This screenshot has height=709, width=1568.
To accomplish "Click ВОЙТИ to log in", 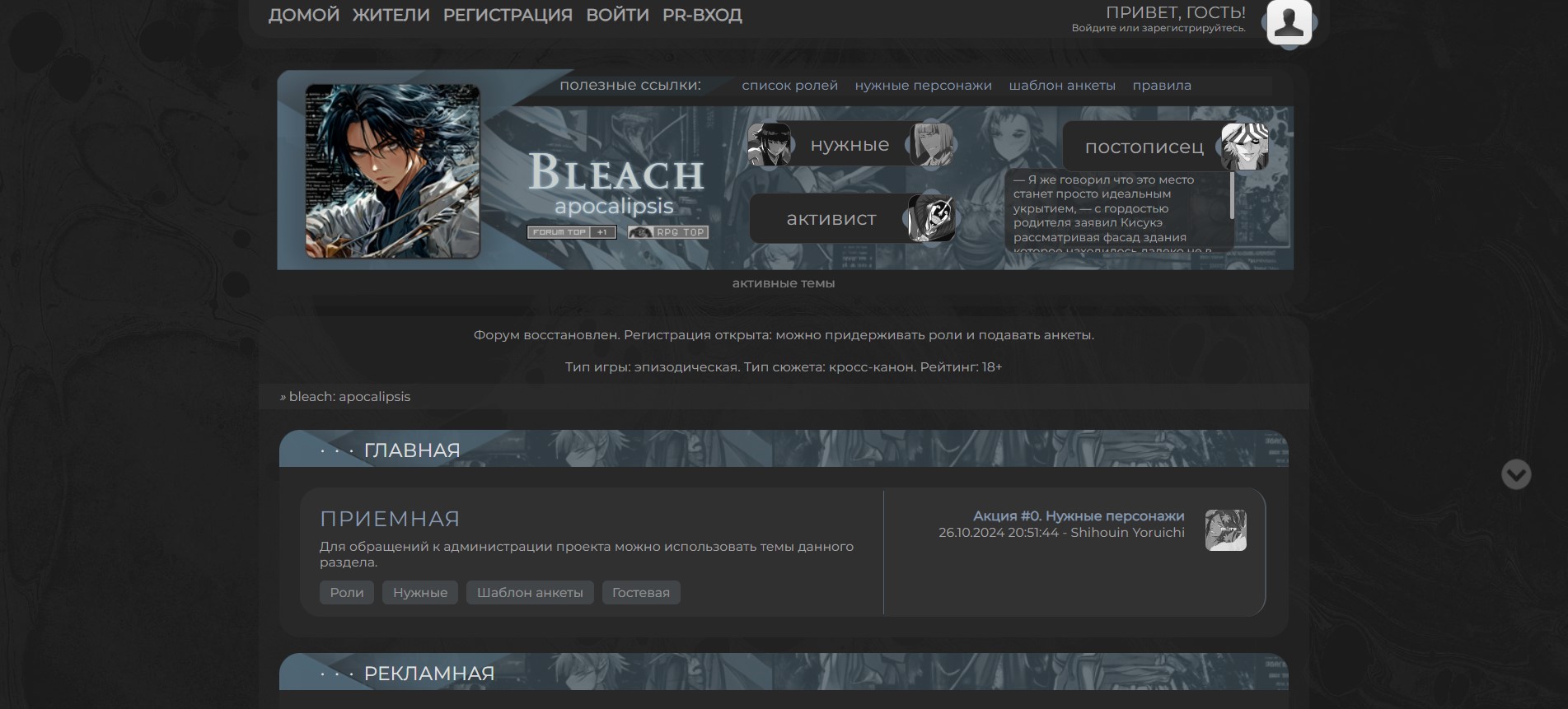I will 618,15.
